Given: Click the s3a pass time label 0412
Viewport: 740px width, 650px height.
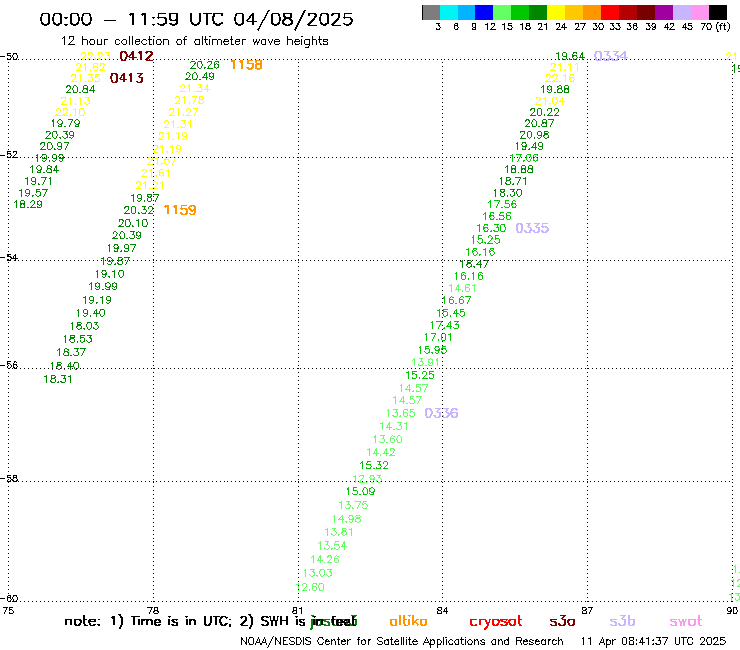Looking at the screenshot, I should tap(136, 56).
